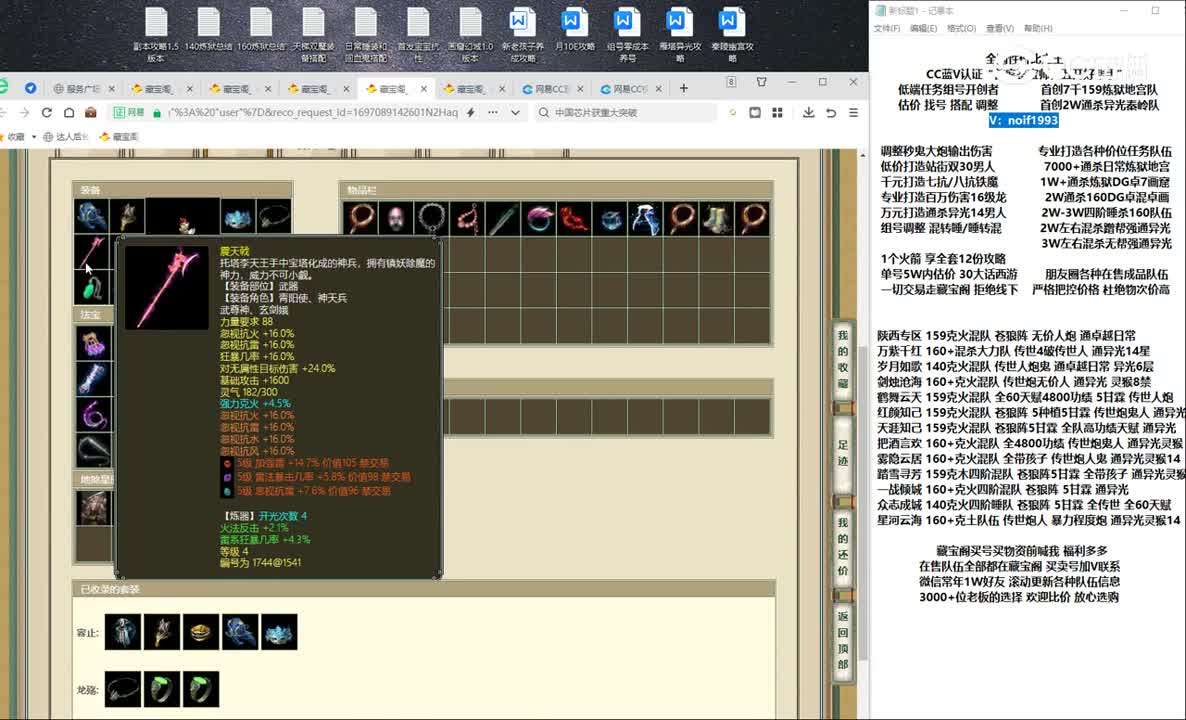The image size is (1186, 720).
Task: Expand the 收藏 bookmarks dropdown arrow
Action: click(x=34, y=137)
